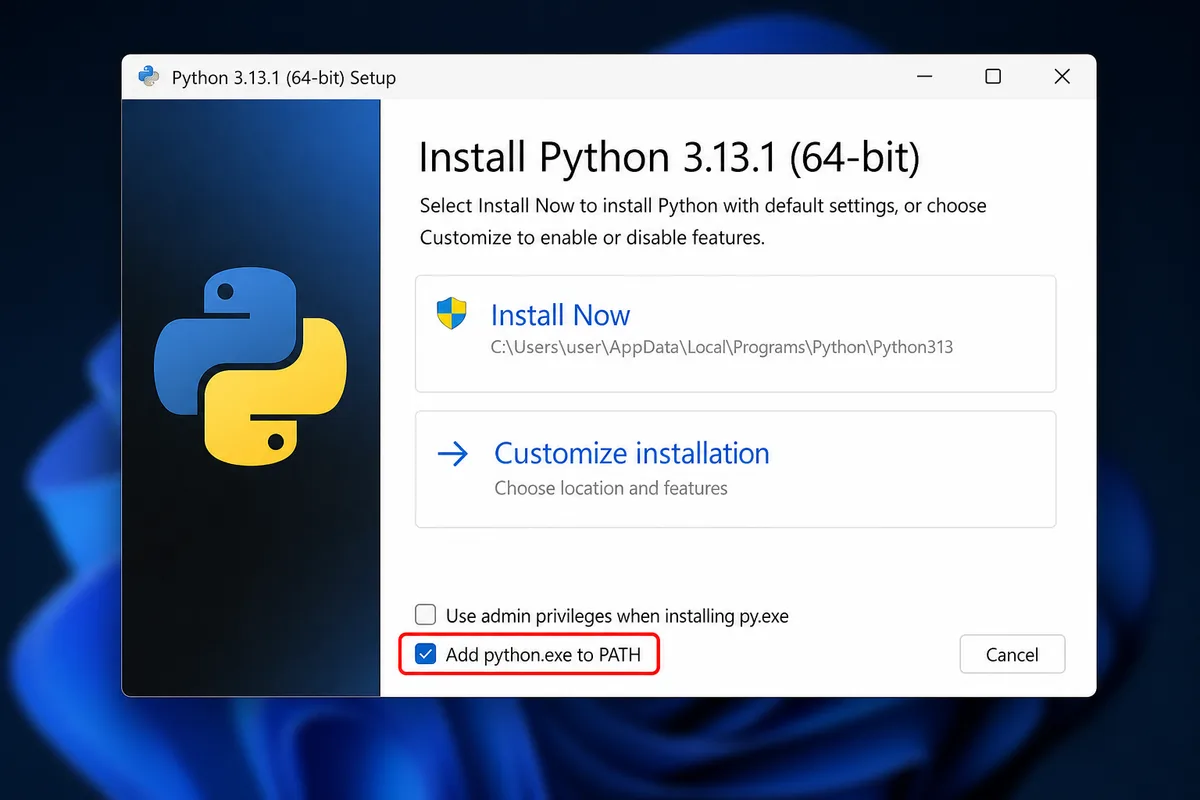Start installation with Install Now
Viewport: 1200px width, 800px height.
736,334
